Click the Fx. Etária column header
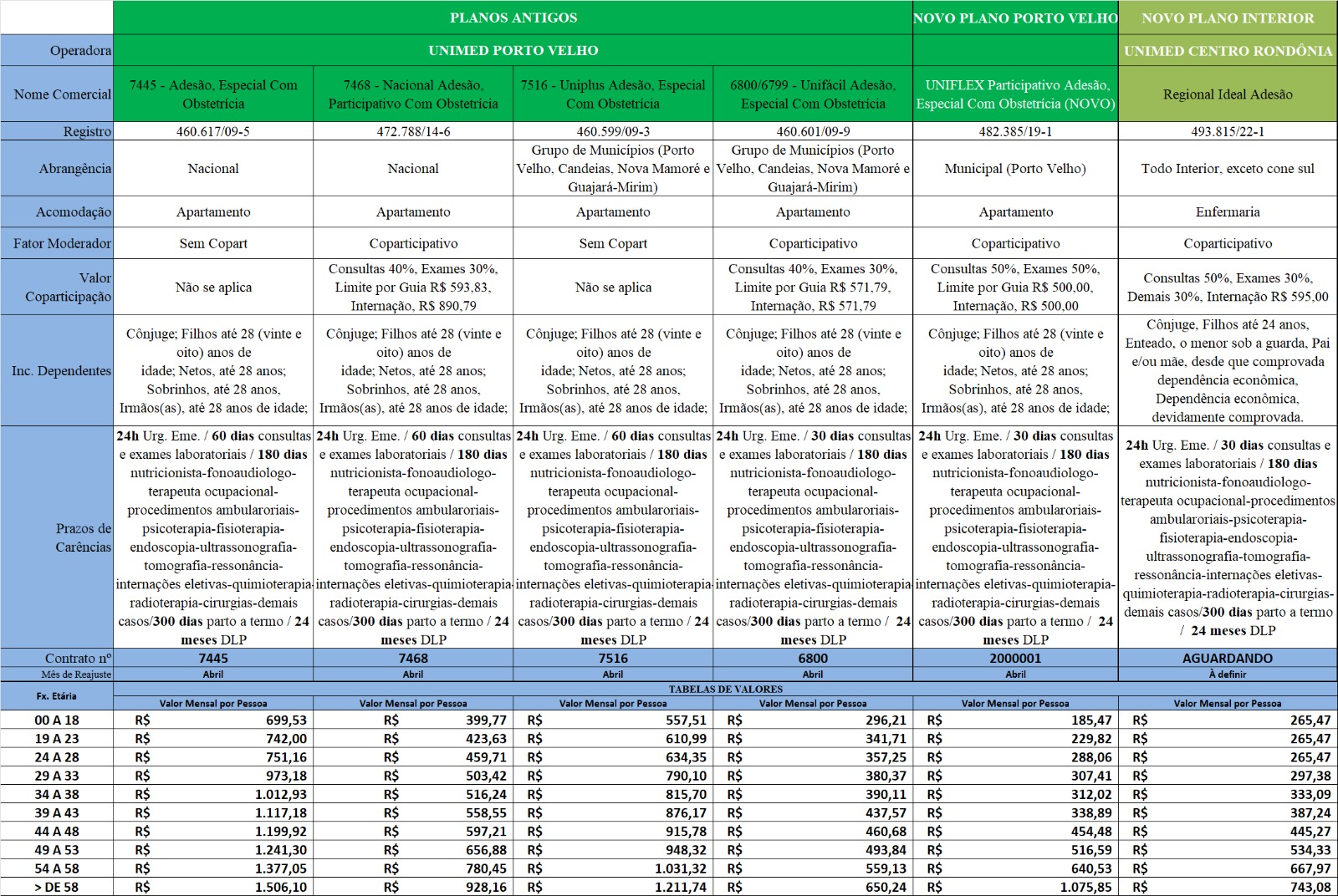The width and height of the screenshot is (1338, 896). (x=57, y=695)
